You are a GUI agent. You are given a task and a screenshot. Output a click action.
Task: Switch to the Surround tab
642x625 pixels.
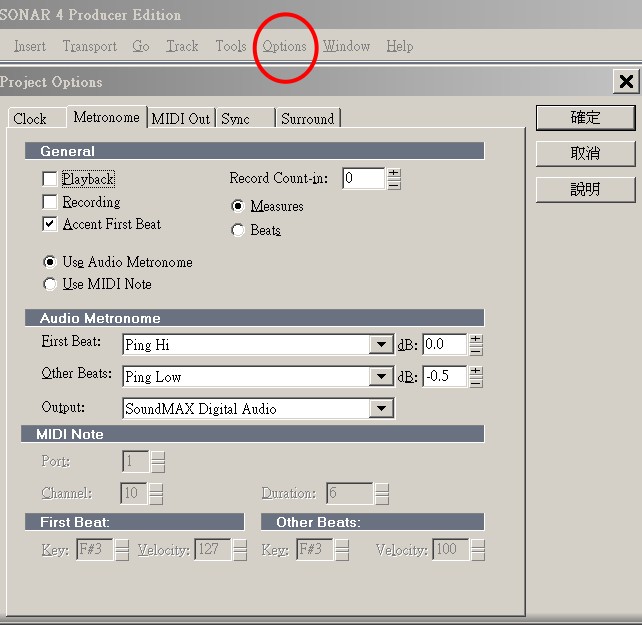(307, 118)
